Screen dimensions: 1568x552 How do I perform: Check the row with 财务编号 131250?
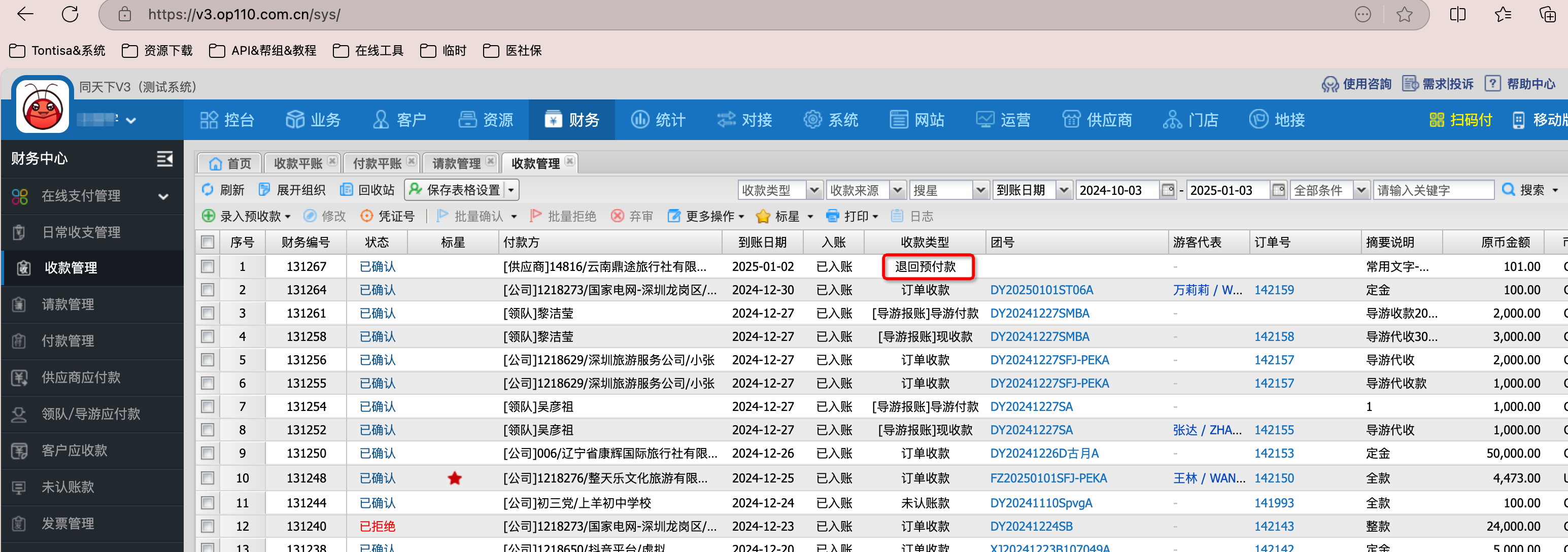208,454
